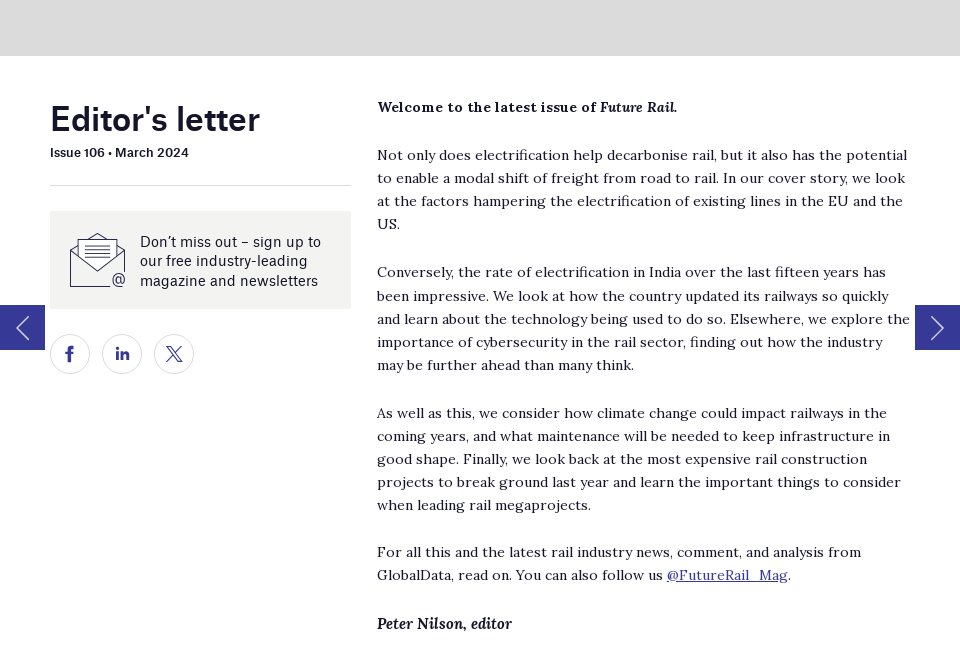Image resolution: width=960 pixels, height=655 pixels.
Task: Click the bold "Welcome to the latest issue" text
Action: coord(486,107)
